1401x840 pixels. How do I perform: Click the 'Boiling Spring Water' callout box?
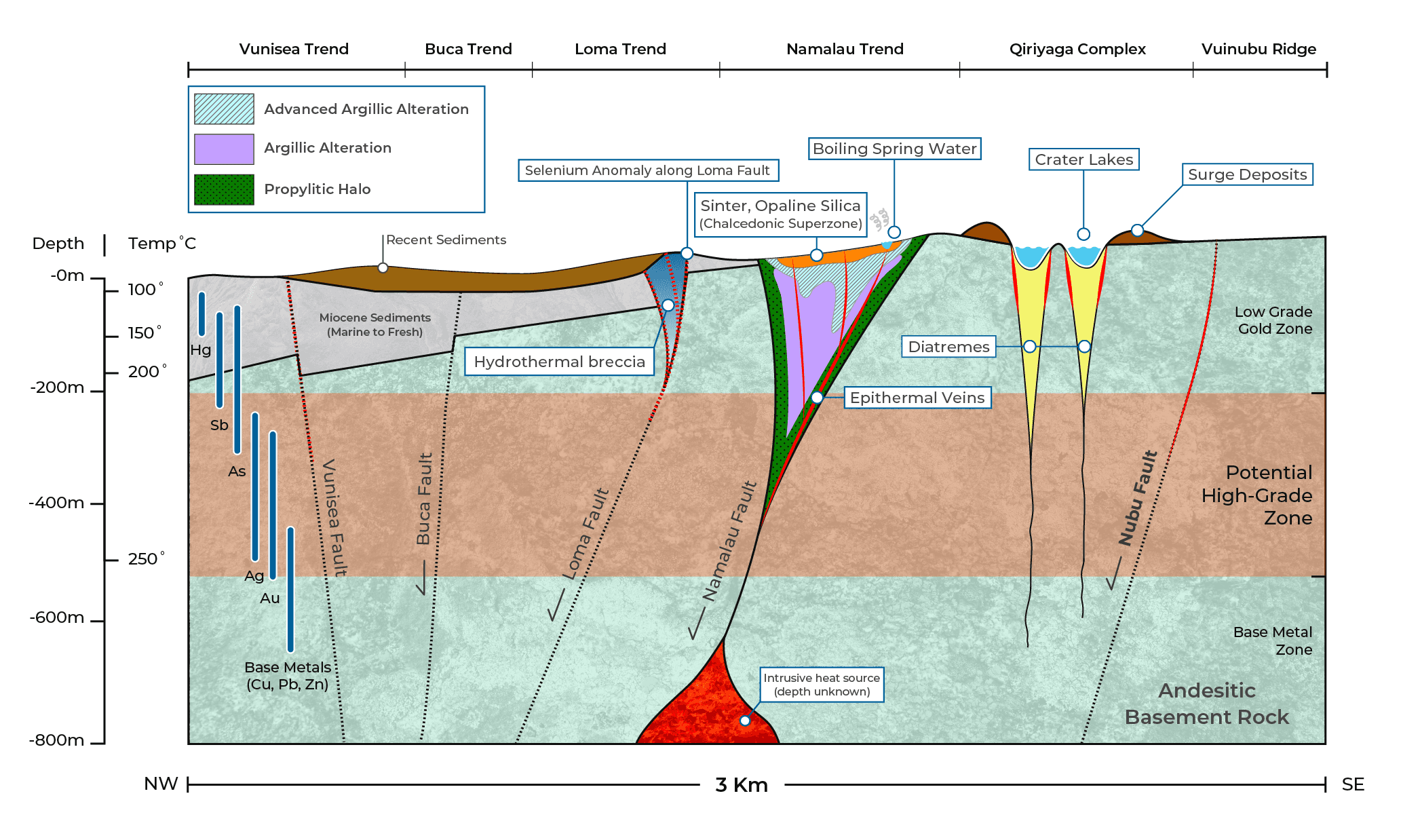coord(894,149)
